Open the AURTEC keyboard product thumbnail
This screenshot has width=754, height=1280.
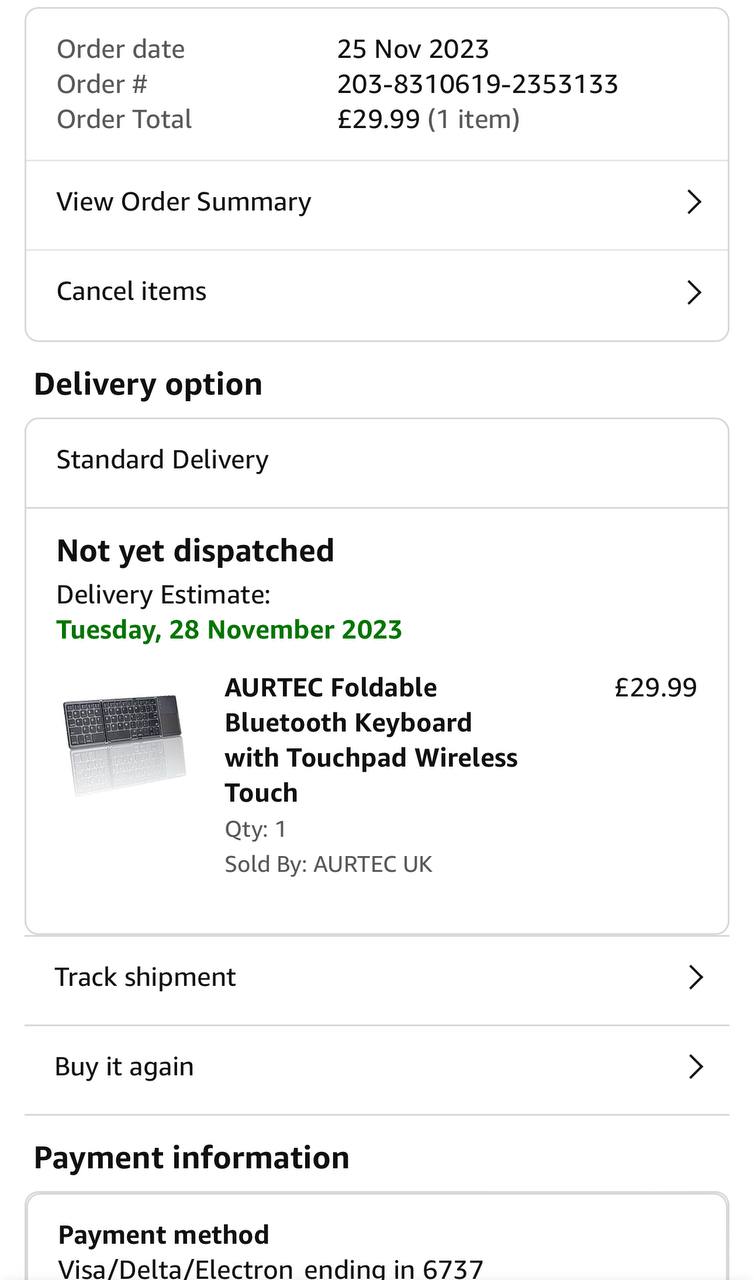(125, 744)
